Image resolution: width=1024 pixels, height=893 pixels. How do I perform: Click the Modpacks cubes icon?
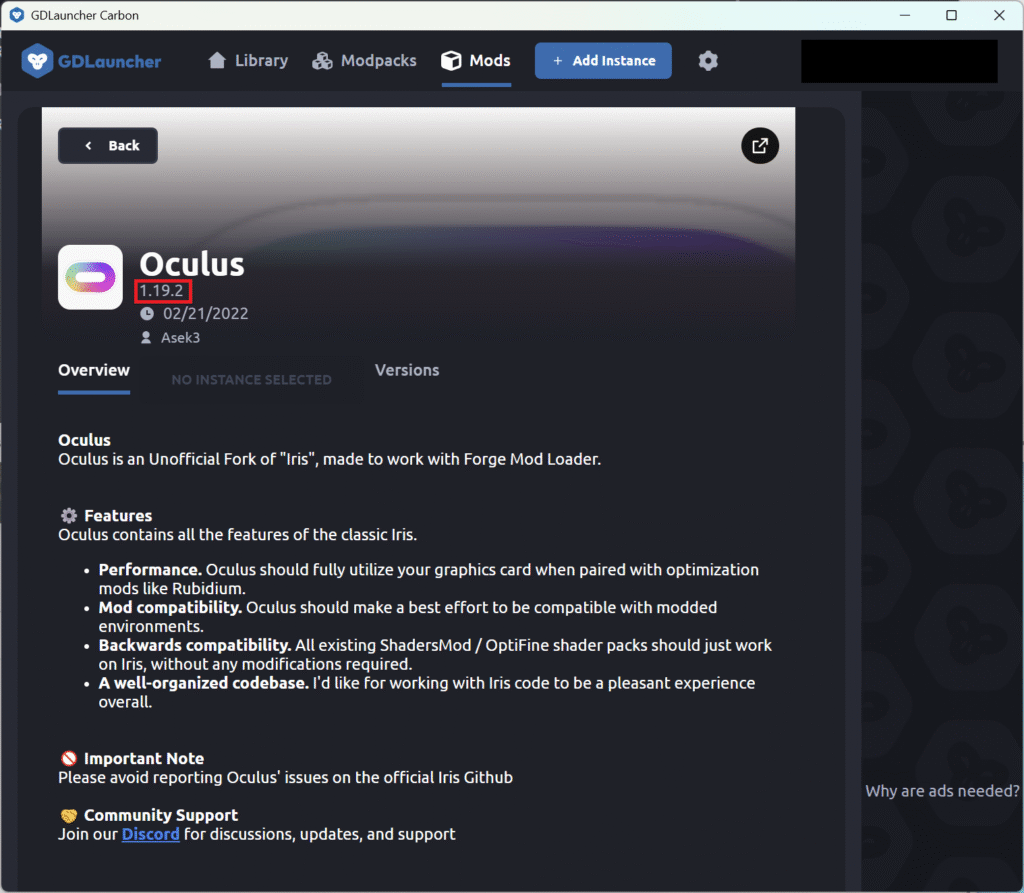click(x=322, y=61)
